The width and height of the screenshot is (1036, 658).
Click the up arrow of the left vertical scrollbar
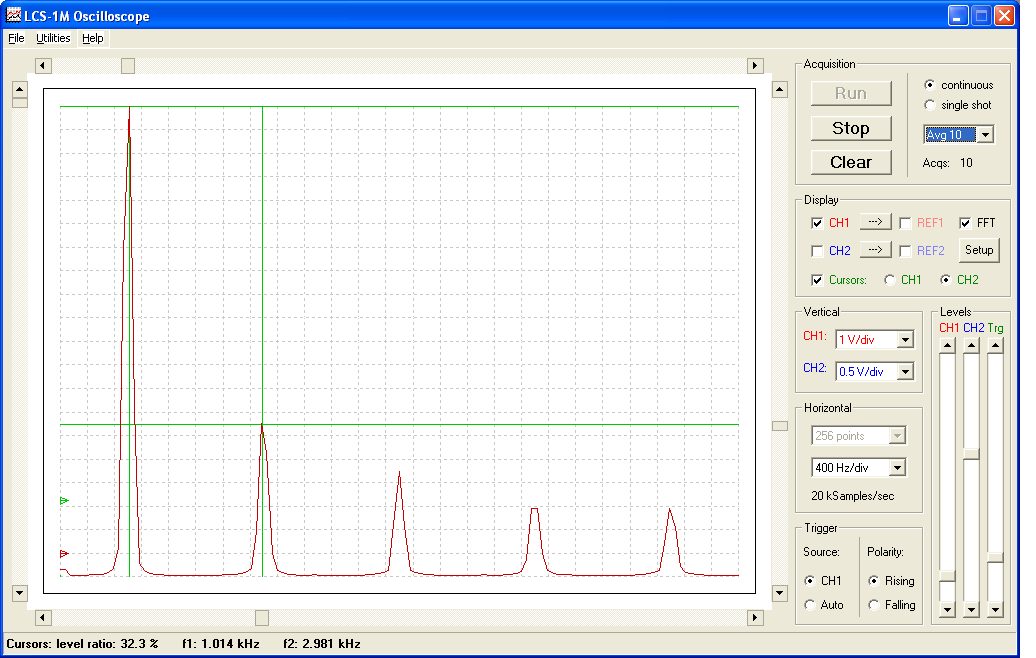[x=19, y=90]
